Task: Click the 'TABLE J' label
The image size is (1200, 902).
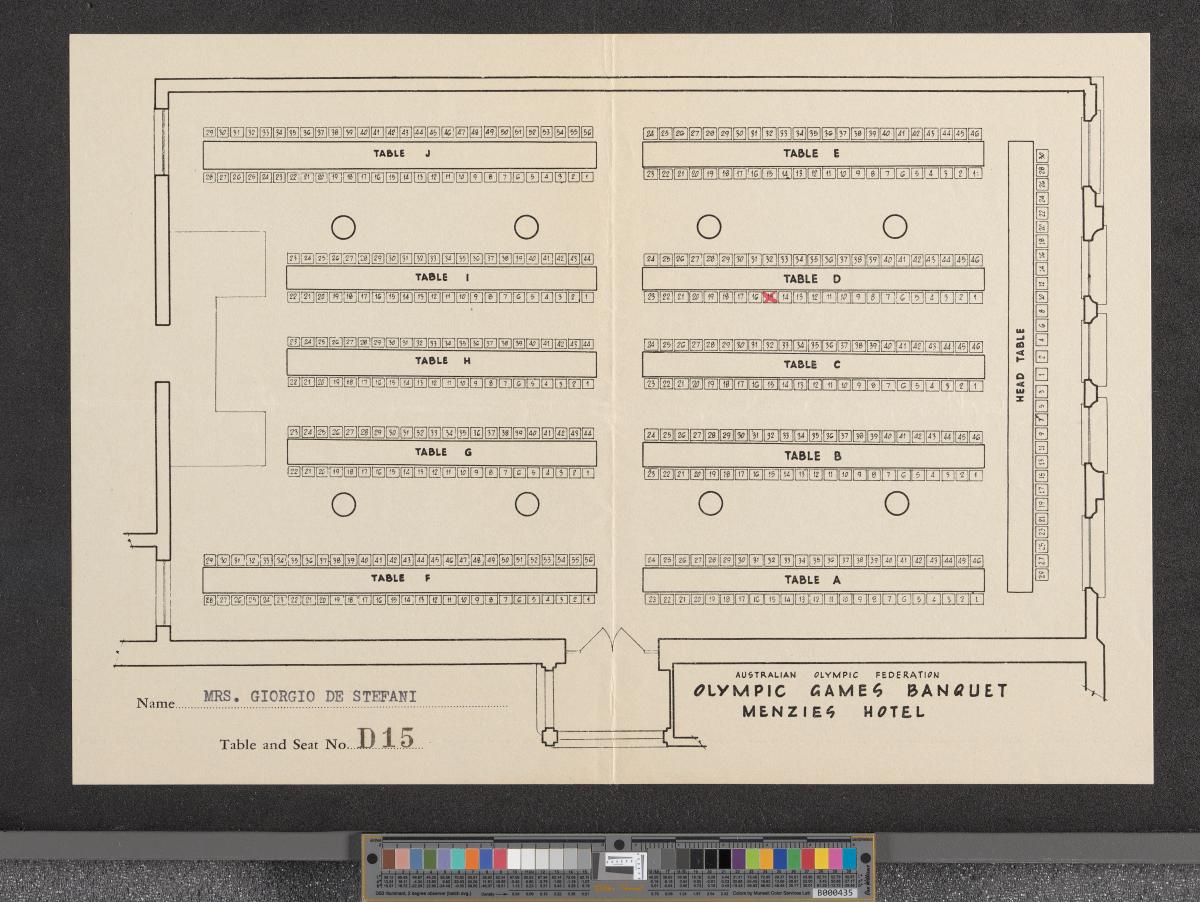Action: coord(402,154)
